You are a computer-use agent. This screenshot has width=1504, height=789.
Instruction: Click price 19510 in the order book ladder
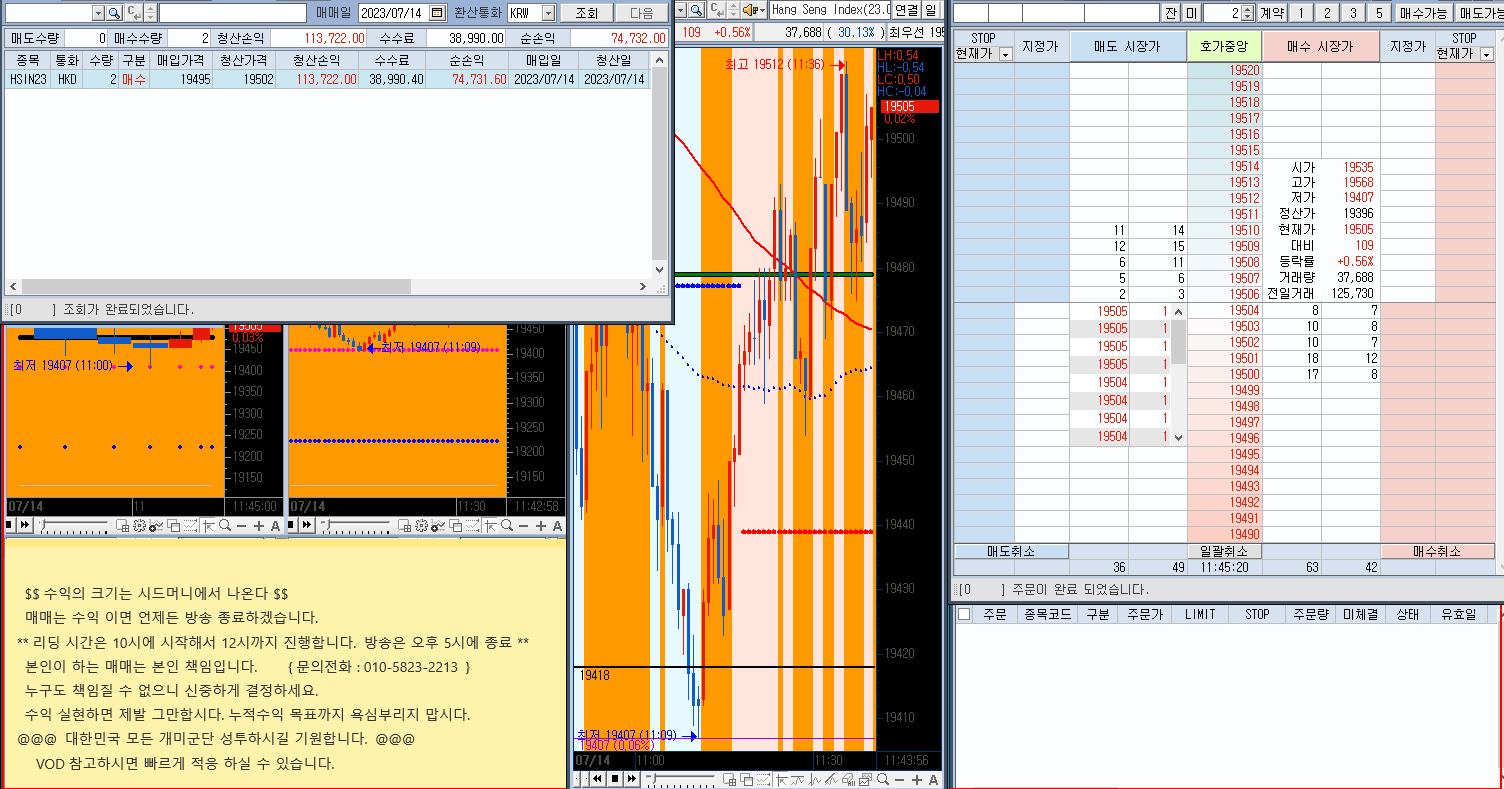pyautogui.click(x=1224, y=230)
